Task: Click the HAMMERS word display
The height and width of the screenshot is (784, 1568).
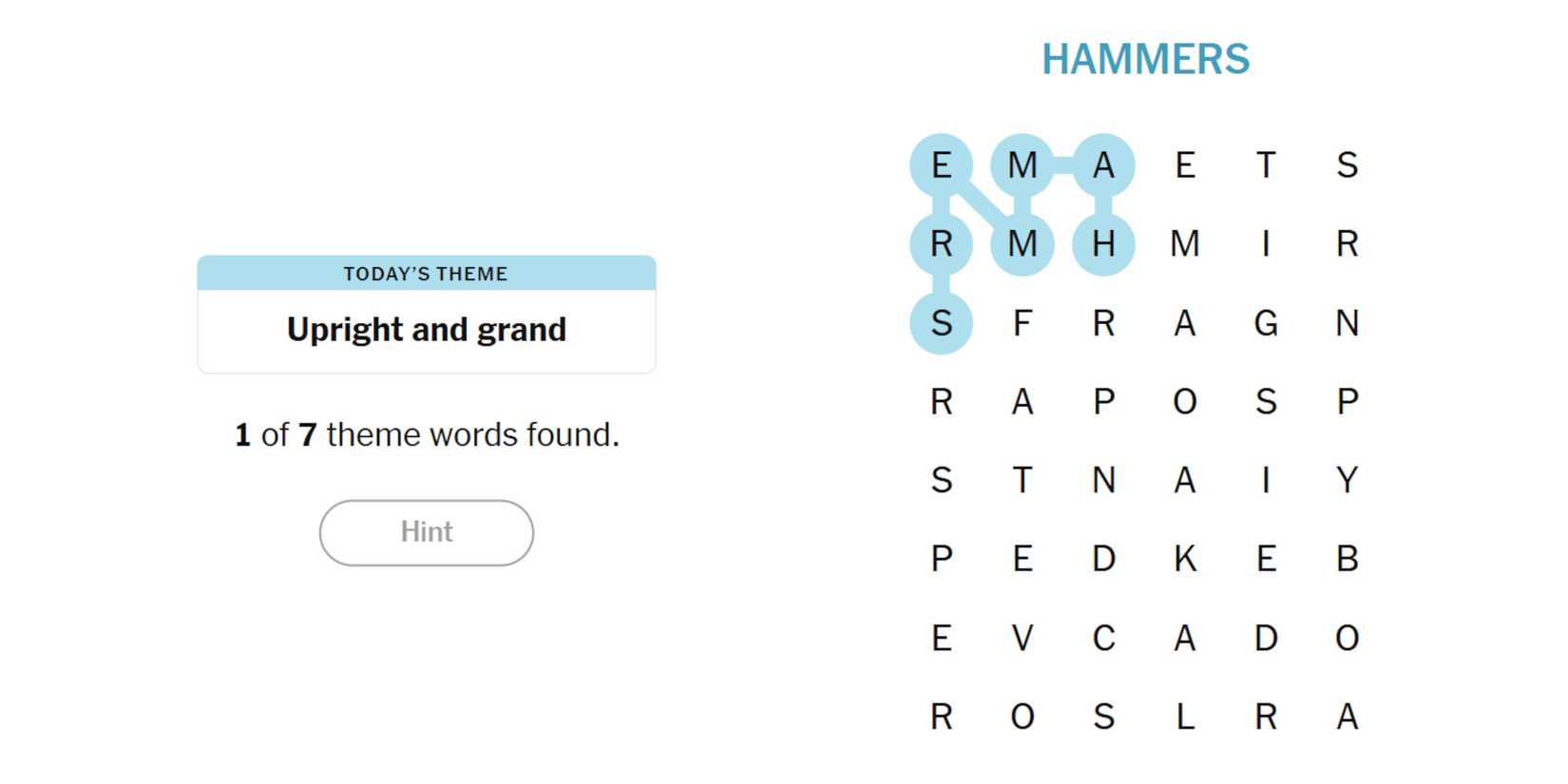Action: 1145,59
